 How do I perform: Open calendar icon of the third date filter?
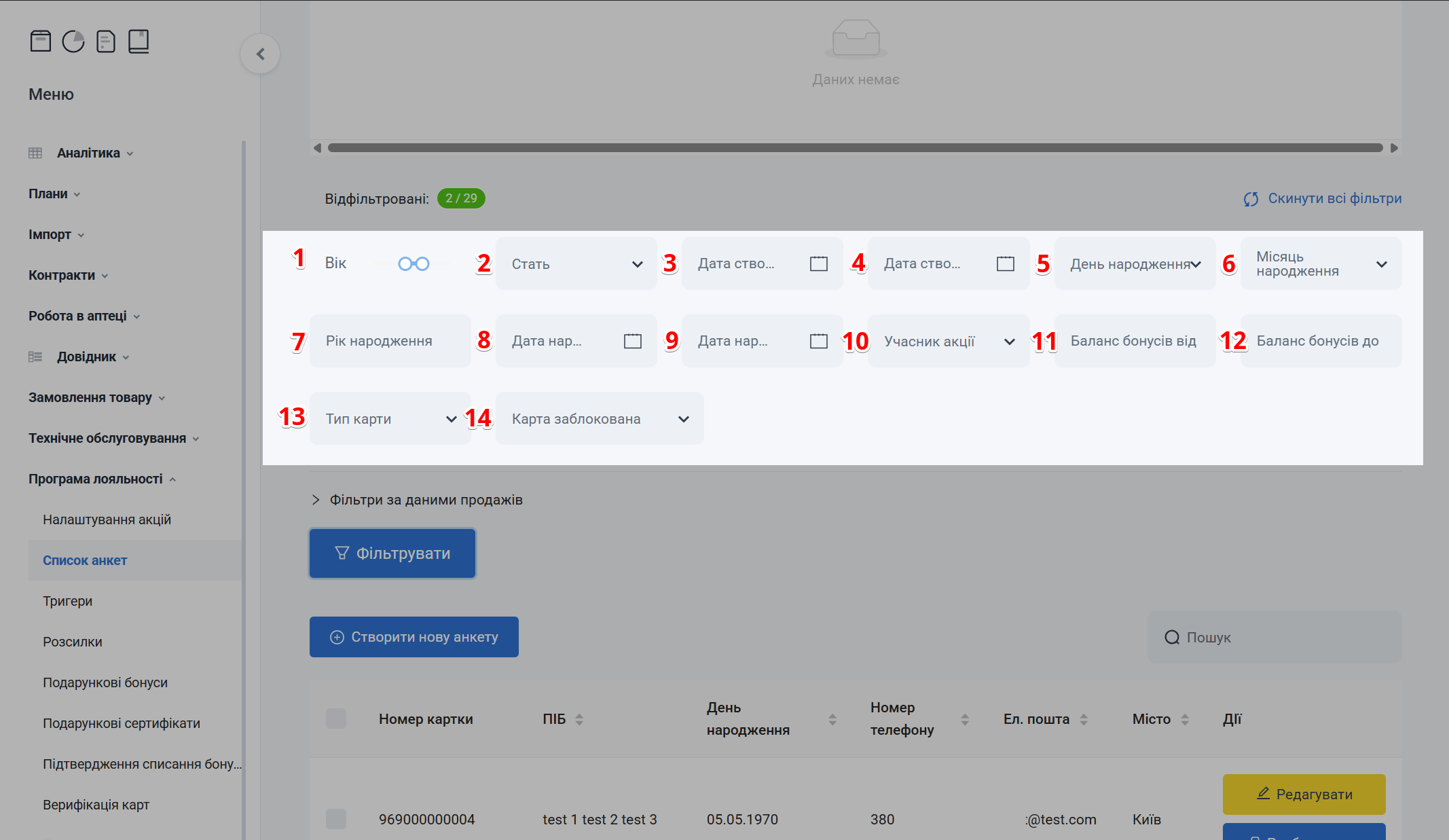pos(632,341)
